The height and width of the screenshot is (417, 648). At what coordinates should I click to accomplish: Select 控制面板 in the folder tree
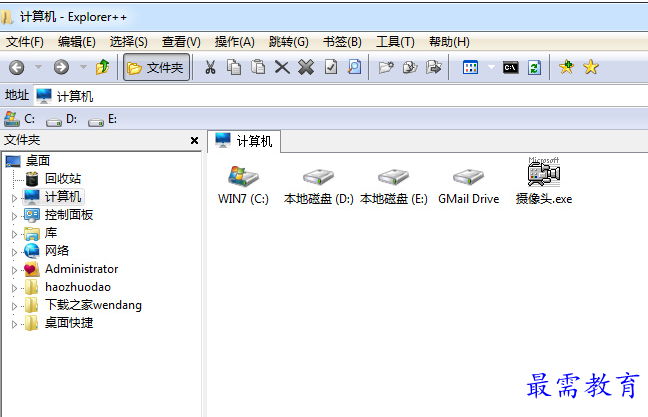click(59, 214)
